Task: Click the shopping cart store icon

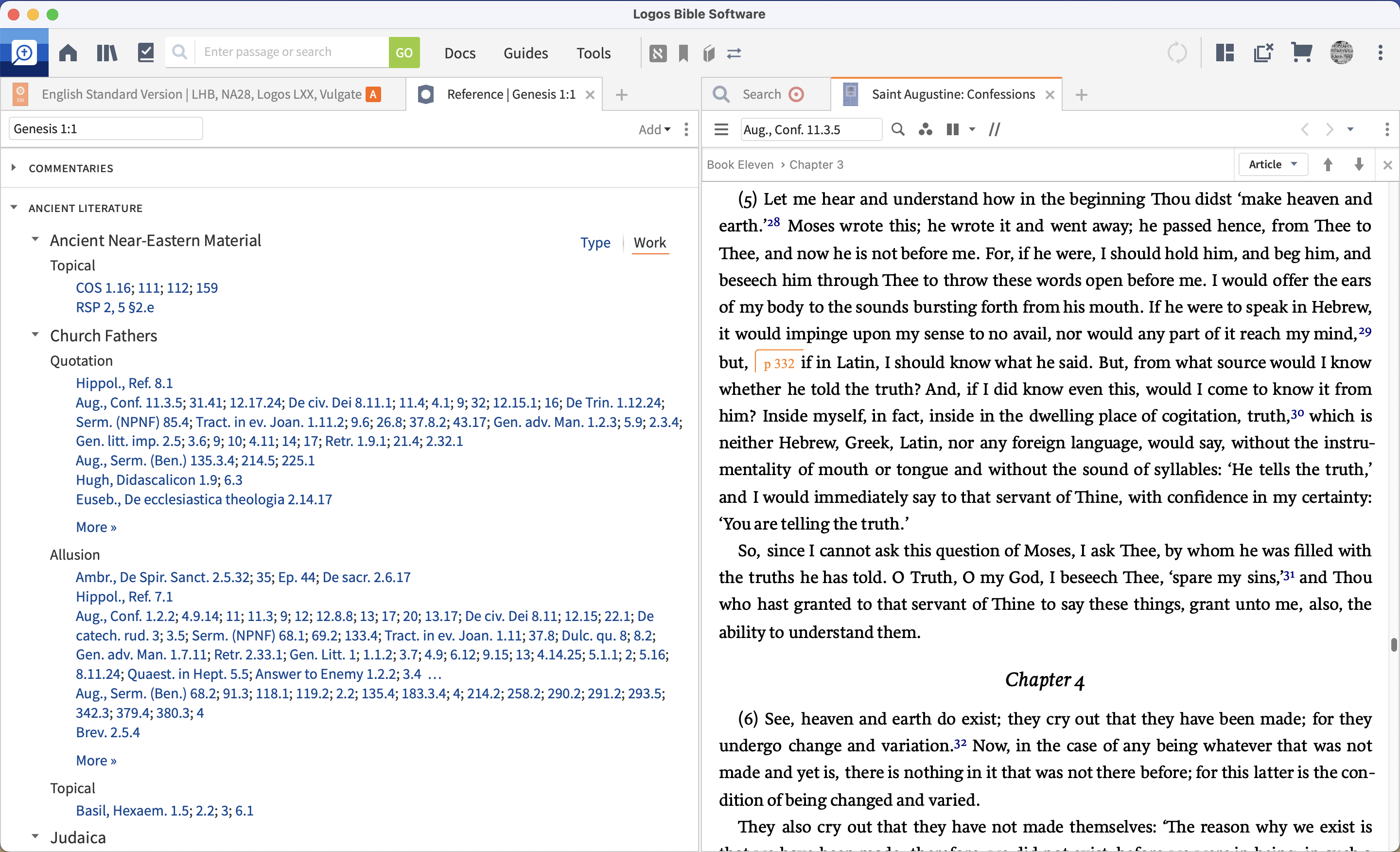Action: pyautogui.click(x=1301, y=53)
